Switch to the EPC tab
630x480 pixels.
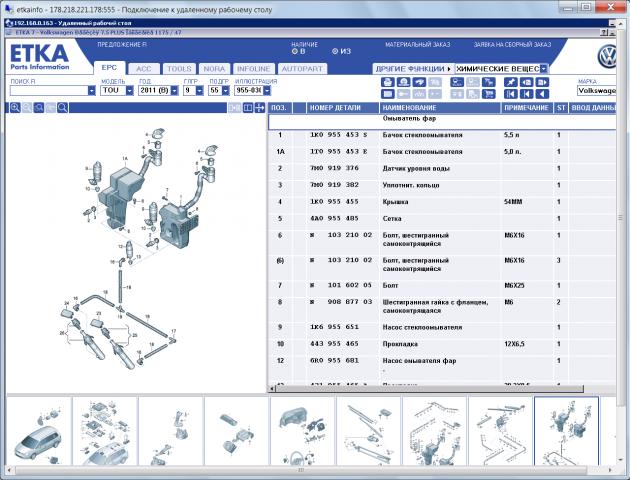pyautogui.click(x=109, y=68)
